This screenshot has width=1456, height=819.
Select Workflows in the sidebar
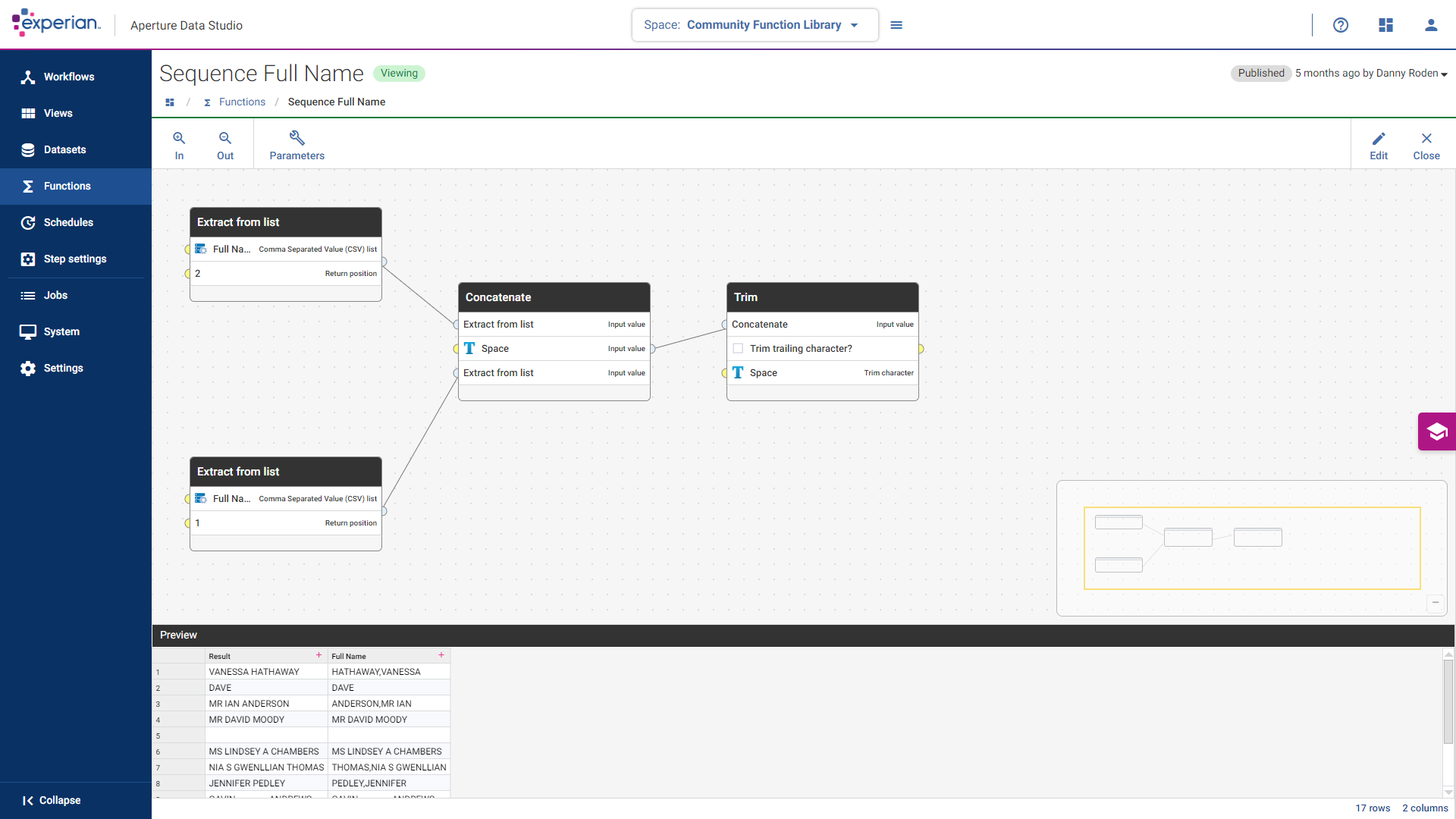(x=68, y=77)
